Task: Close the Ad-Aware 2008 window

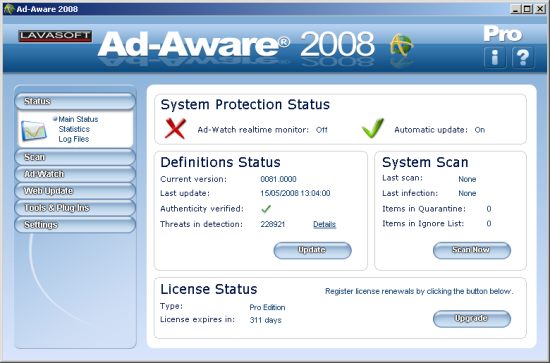Action: (x=539, y=9)
